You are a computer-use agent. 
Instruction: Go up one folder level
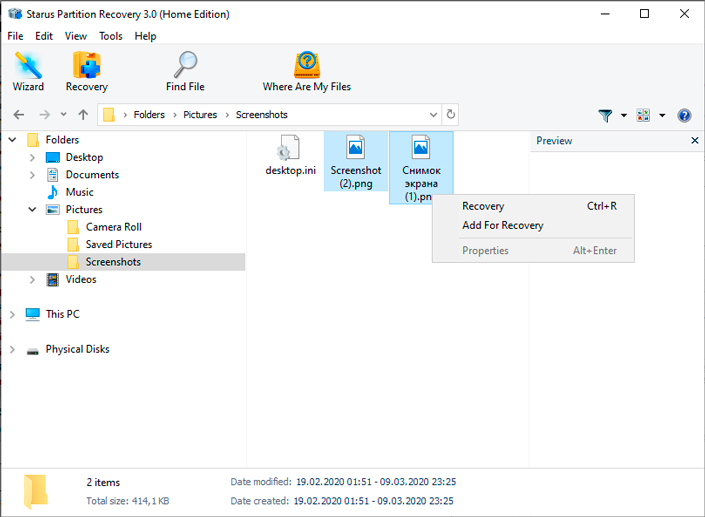coord(83,115)
